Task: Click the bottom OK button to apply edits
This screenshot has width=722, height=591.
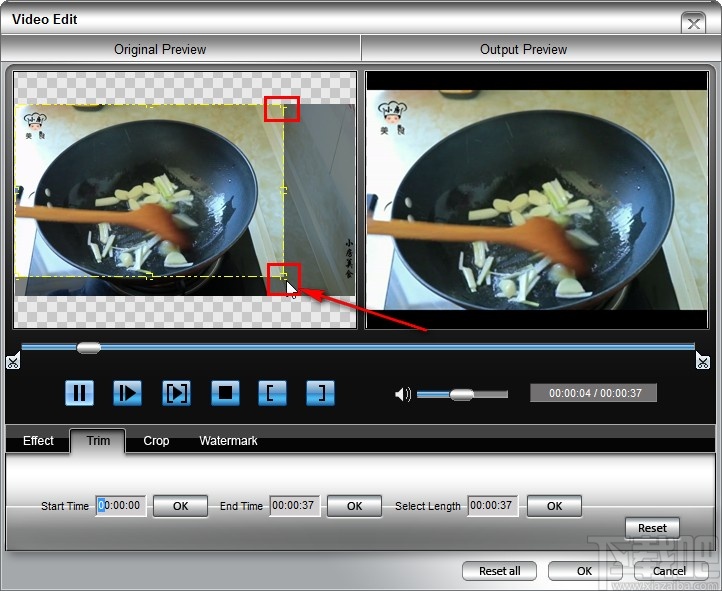Action: tap(585, 571)
